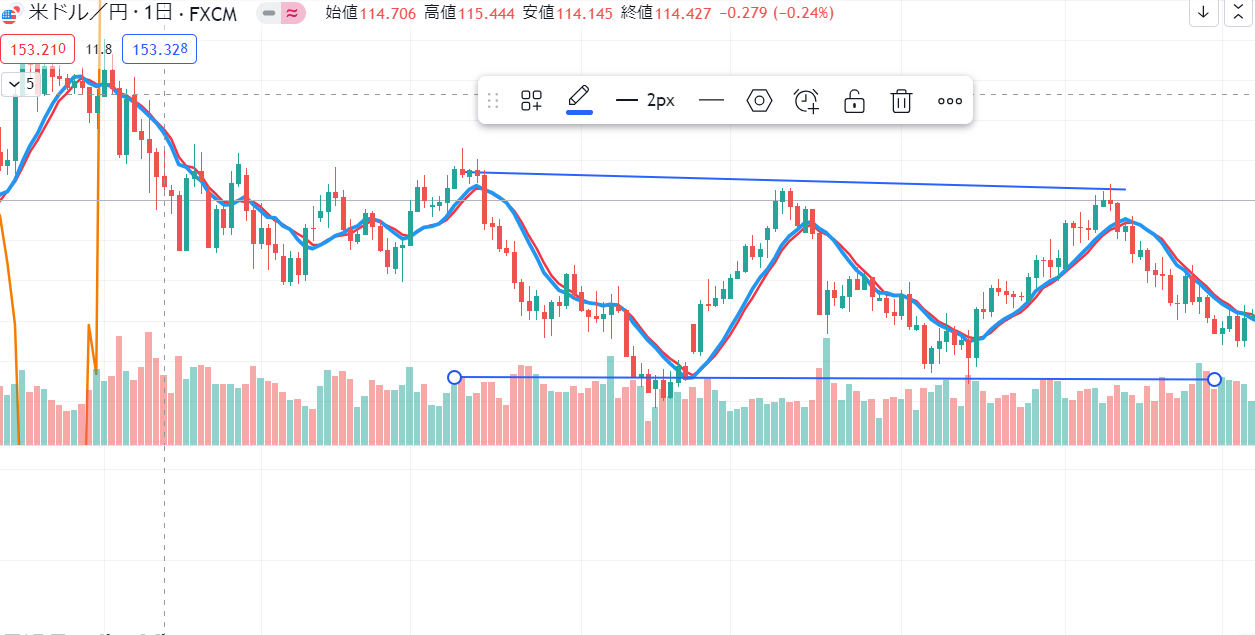Image resolution: width=1255 pixels, height=635 pixels.
Task: Open more options in the drawing toolbar
Action: point(949,100)
